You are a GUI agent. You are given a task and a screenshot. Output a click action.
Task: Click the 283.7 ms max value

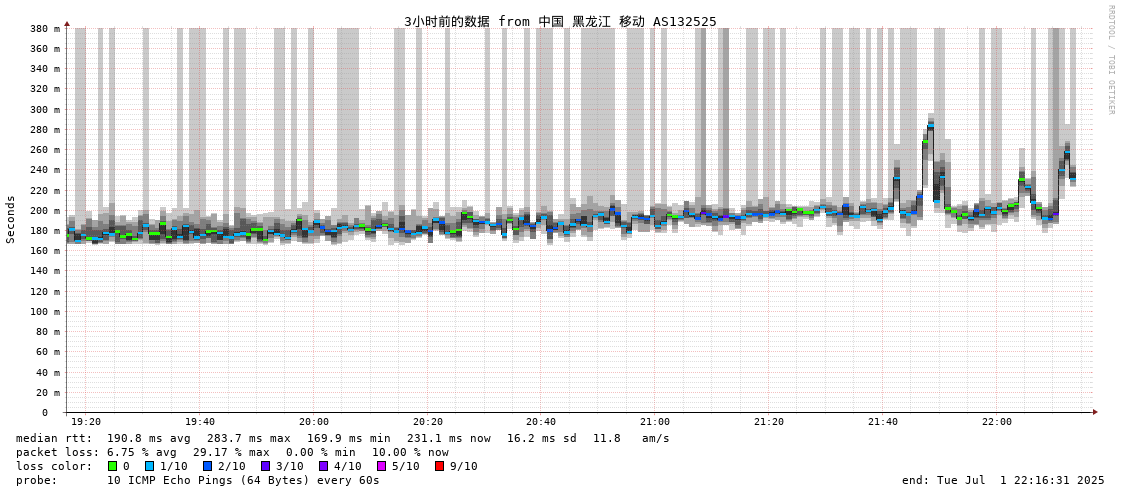[249, 438]
